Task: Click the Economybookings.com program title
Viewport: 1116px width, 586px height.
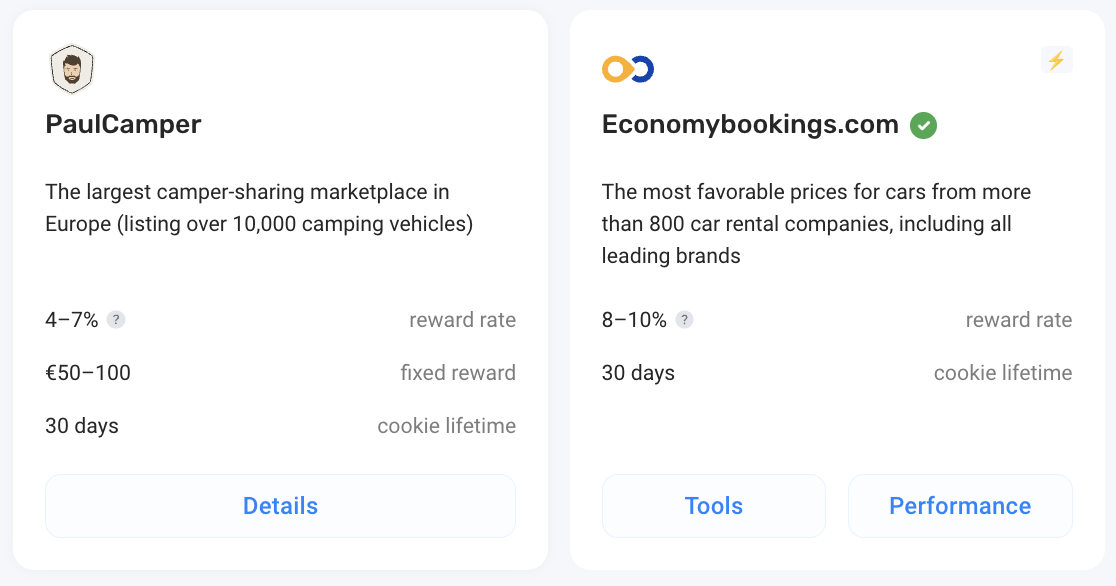Action: [x=750, y=124]
